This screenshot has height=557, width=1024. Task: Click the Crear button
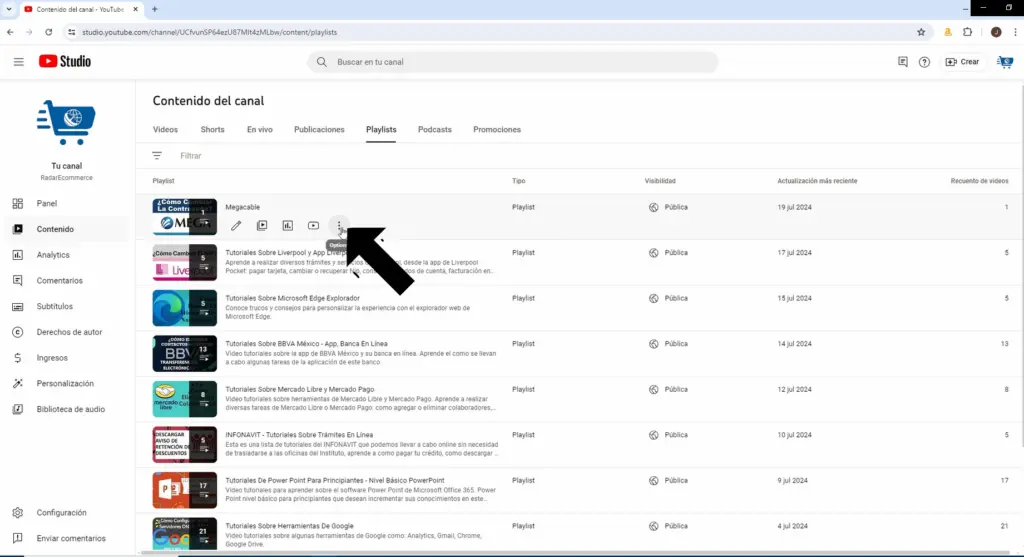pos(962,62)
